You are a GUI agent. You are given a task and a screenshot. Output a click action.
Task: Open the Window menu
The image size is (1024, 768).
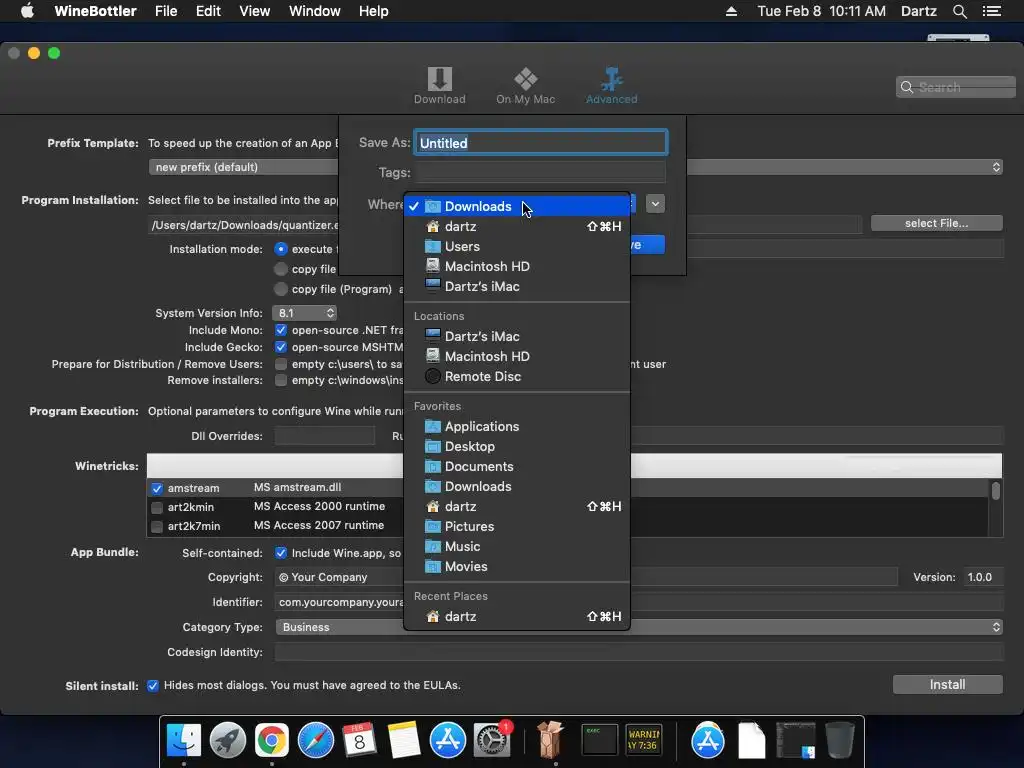(x=315, y=11)
